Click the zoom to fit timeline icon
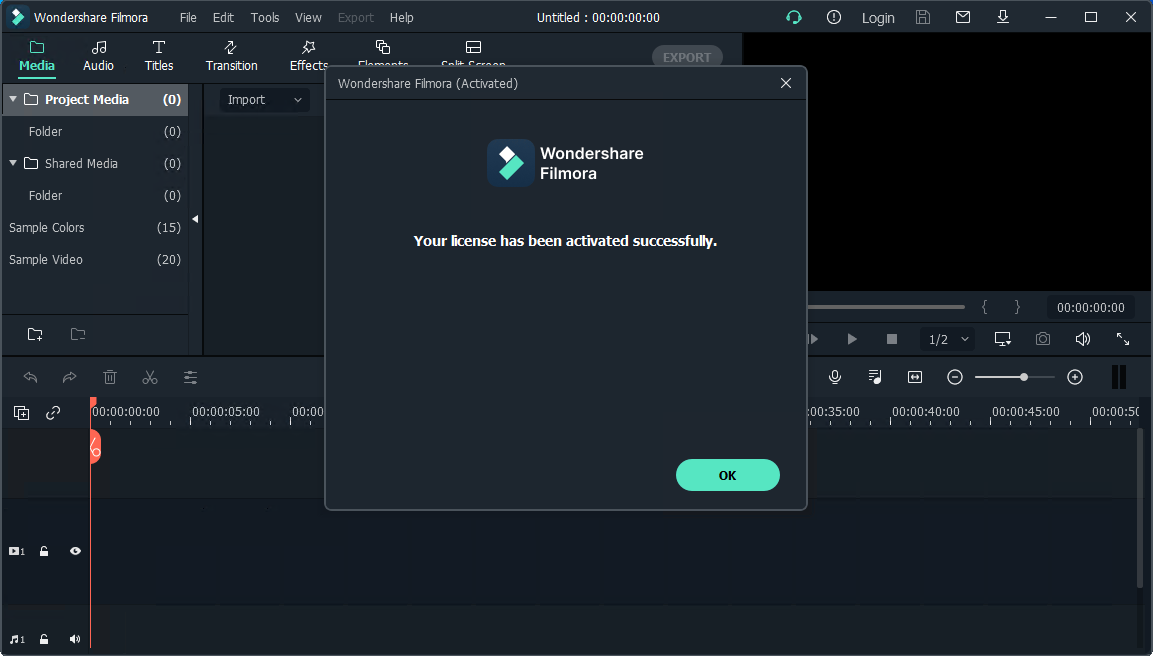This screenshot has height=656, width=1153. click(x=914, y=377)
